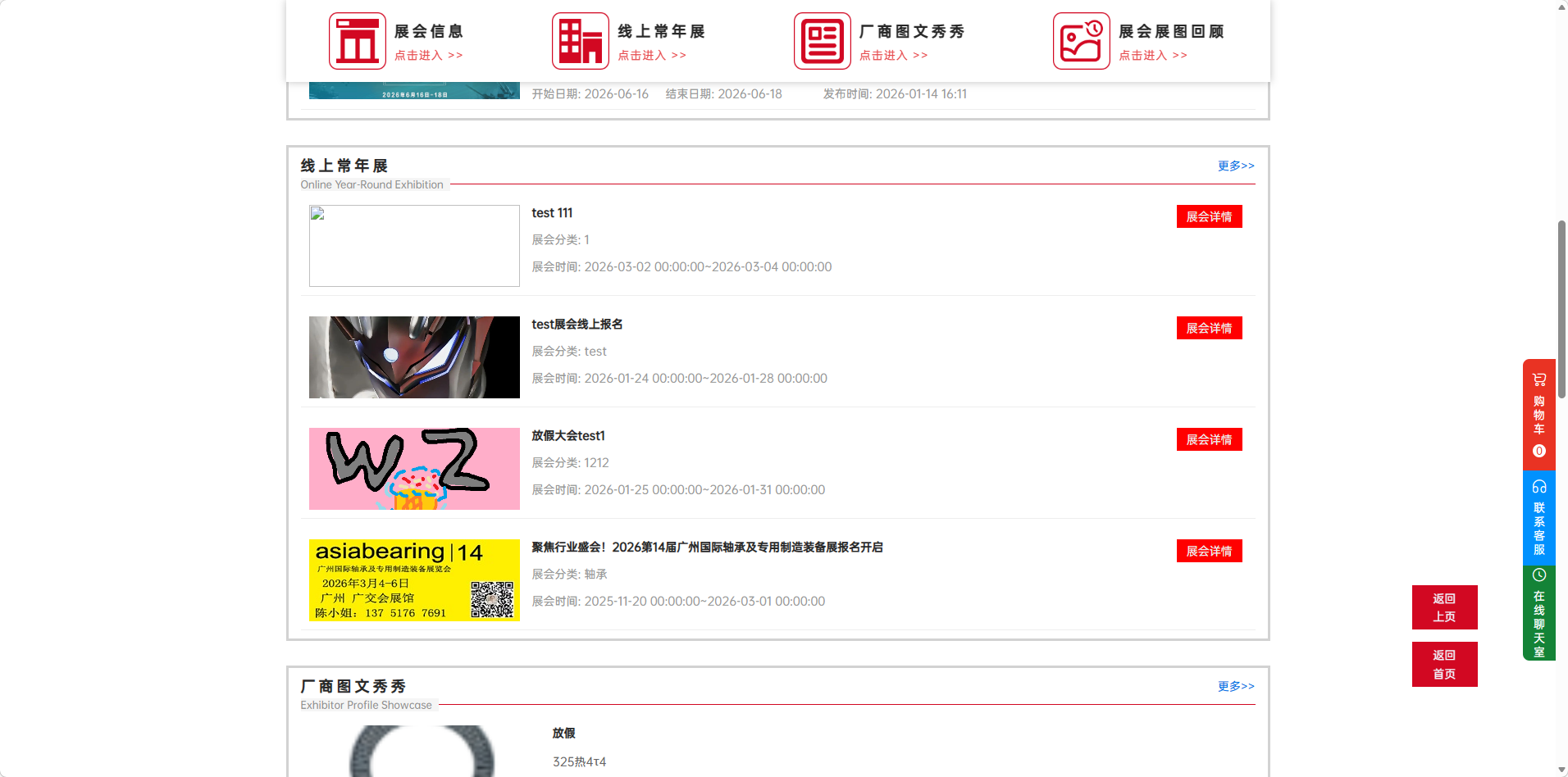Open the asiabearing 14 yellow banner thumbnail
The width and height of the screenshot is (1568, 777).
[x=414, y=580]
